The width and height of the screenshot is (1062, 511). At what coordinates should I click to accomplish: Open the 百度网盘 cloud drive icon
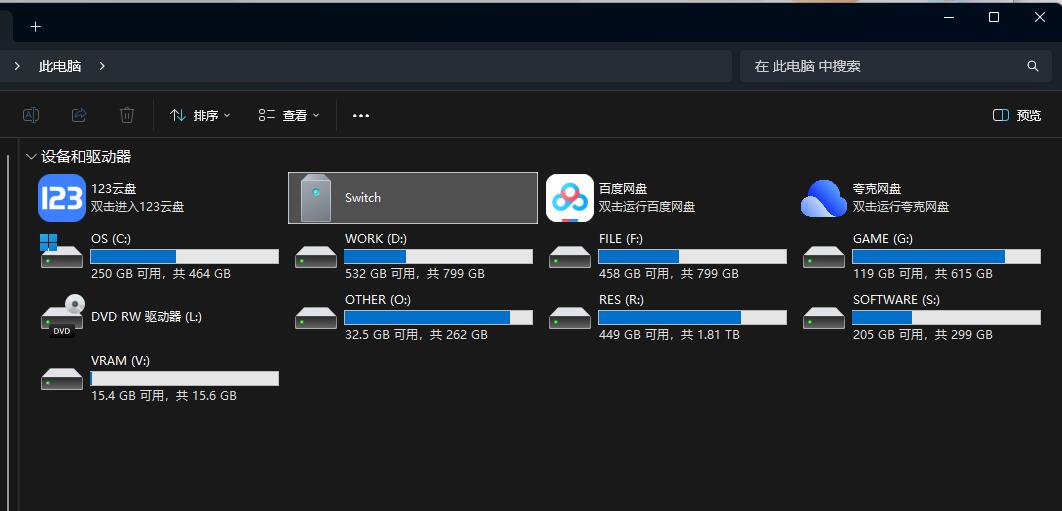coord(570,198)
